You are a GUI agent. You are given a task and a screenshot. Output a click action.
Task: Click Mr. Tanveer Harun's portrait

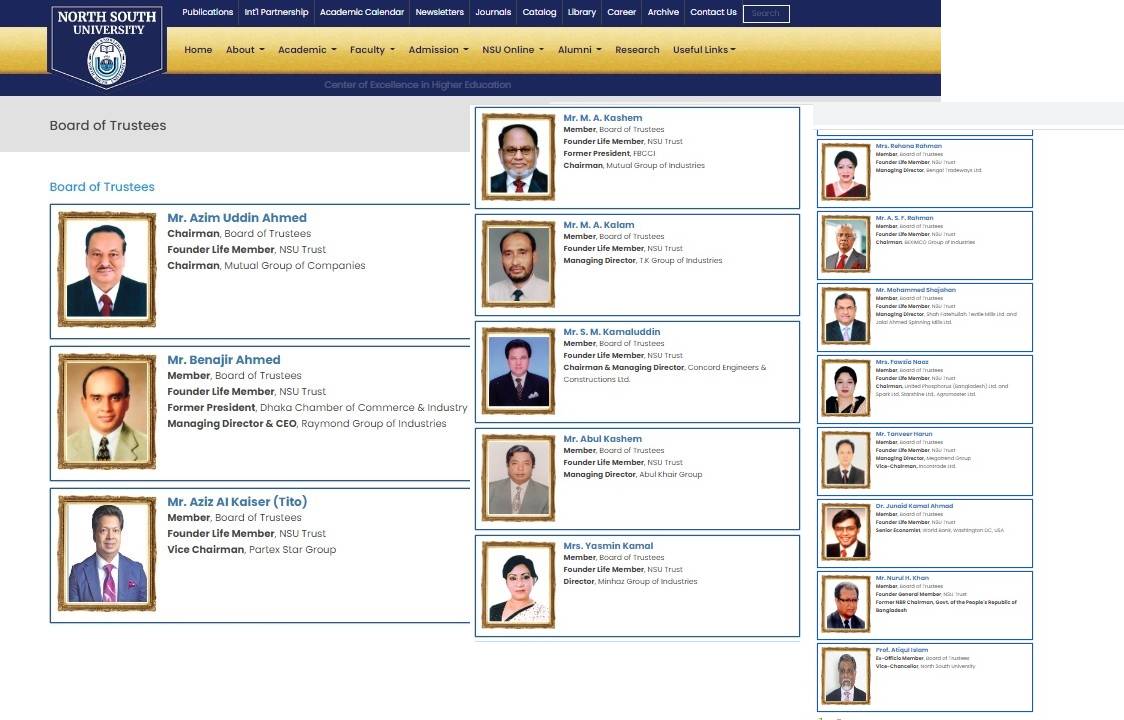(846, 460)
